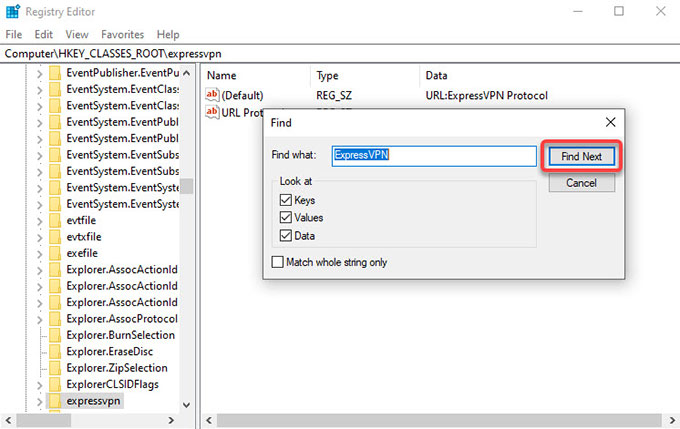Click the folder icon beside evtfile
680x429 pixels.
(x=55, y=220)
